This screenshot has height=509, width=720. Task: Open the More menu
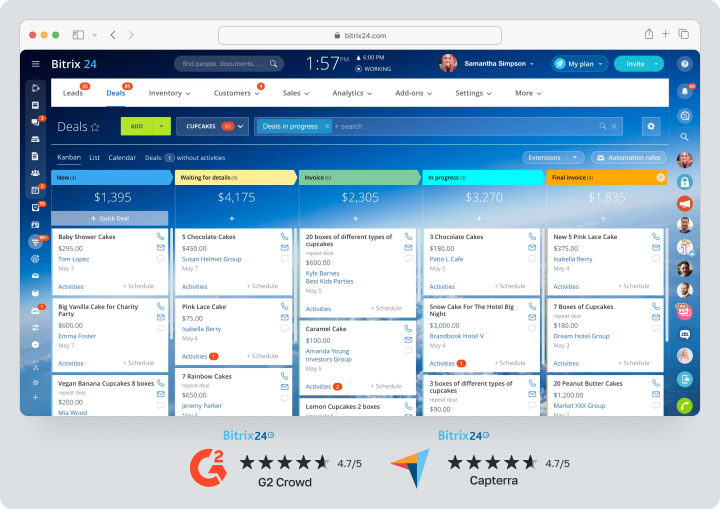point(528,93)
